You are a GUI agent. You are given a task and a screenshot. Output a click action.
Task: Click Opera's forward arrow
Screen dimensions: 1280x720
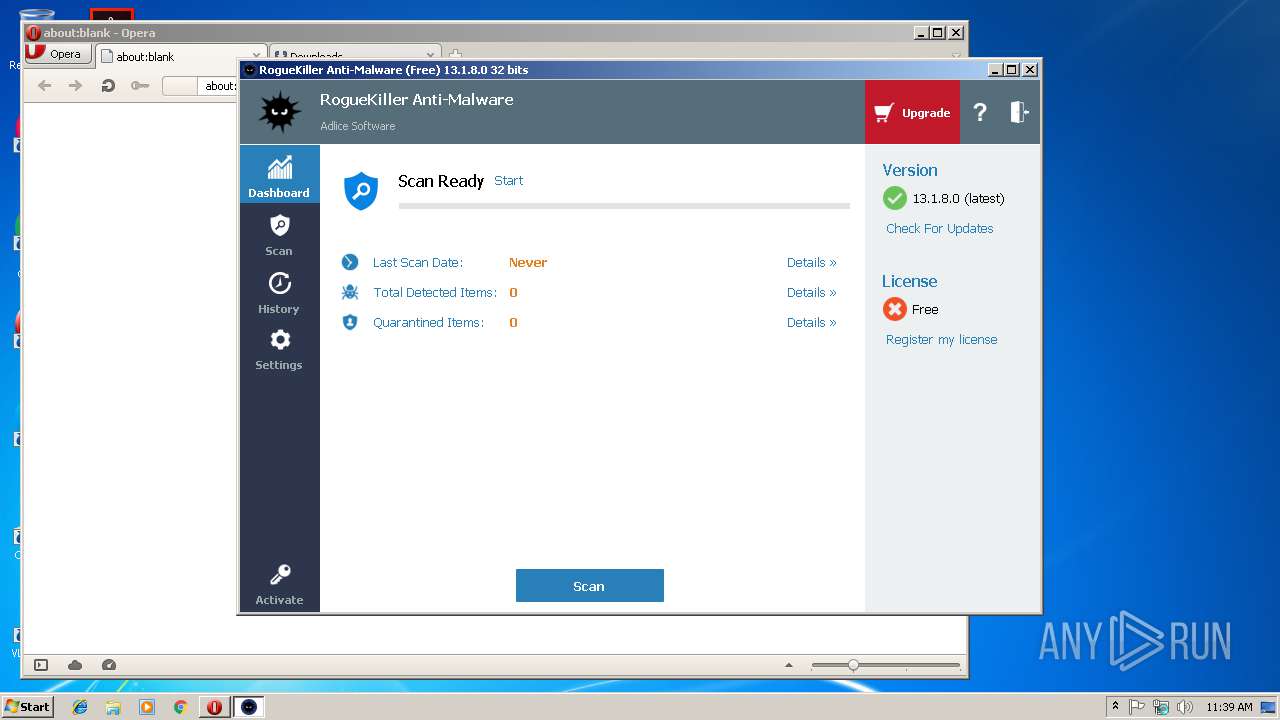[75, 86]
